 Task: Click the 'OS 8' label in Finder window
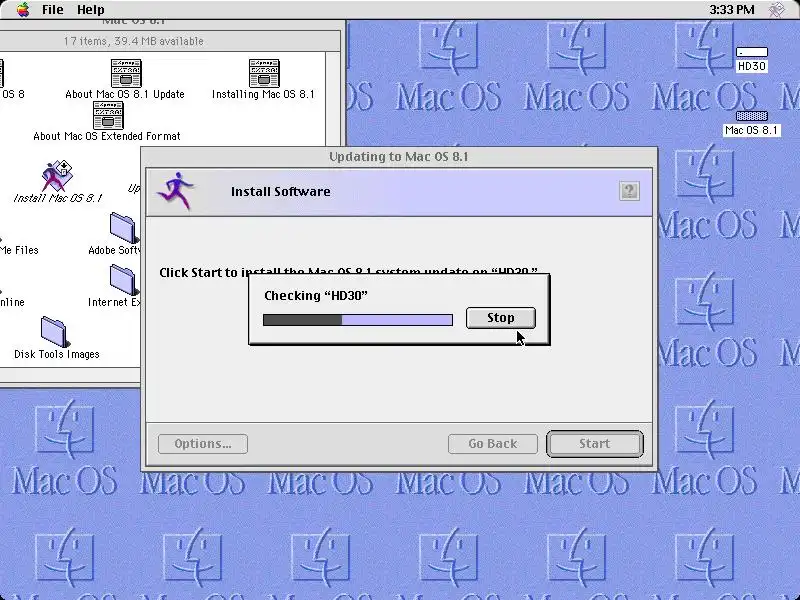pyautogui.click(x=13, y=94)
